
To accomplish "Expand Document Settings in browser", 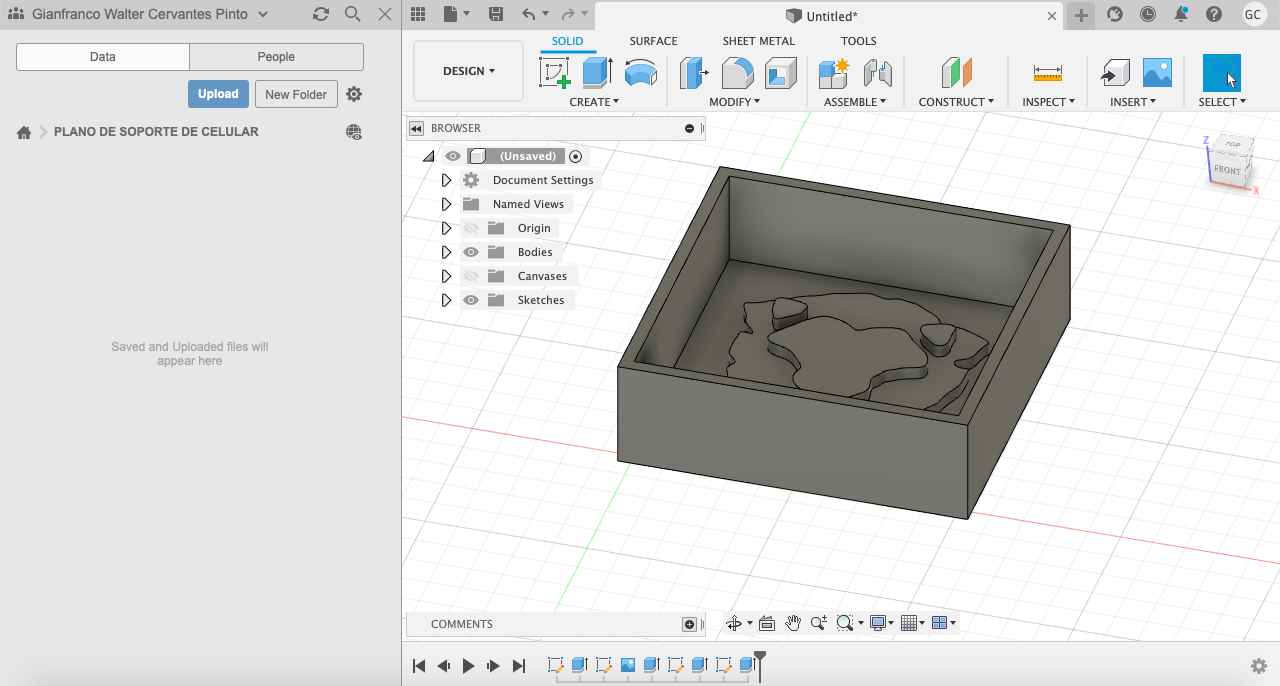I will coord(447,180).
